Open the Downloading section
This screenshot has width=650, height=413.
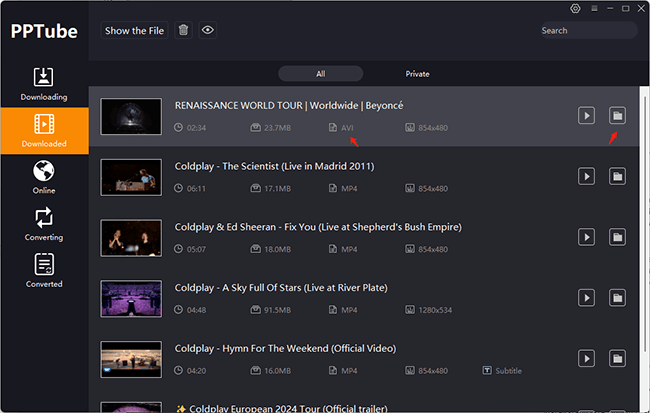point(44,84)
